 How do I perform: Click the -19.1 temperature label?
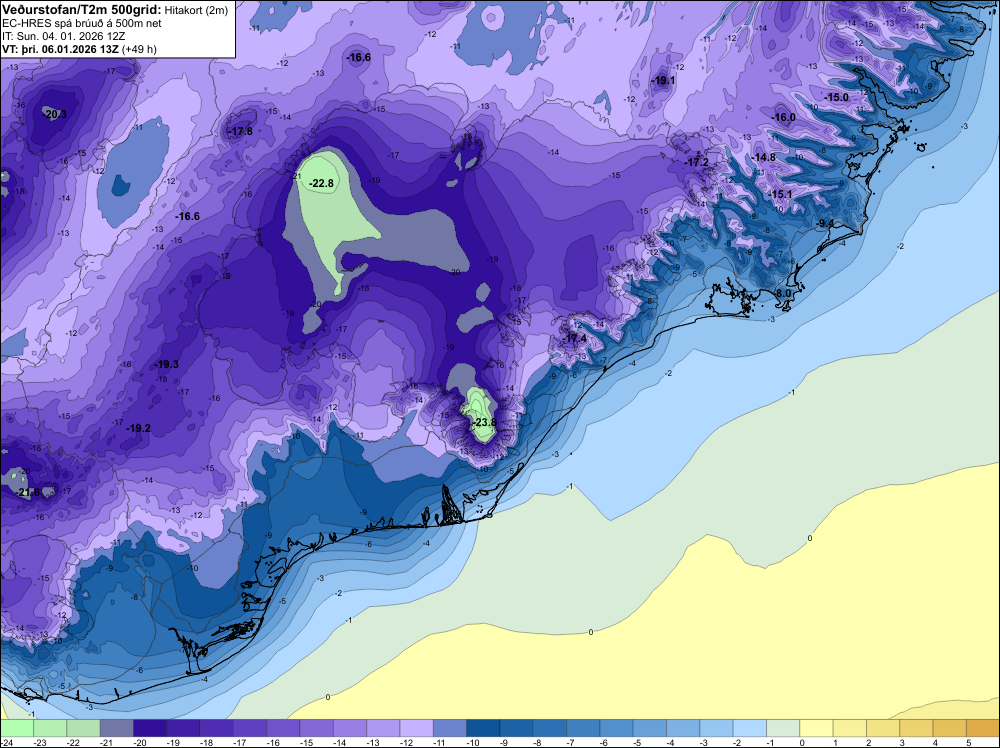click(x=663, y=80)
